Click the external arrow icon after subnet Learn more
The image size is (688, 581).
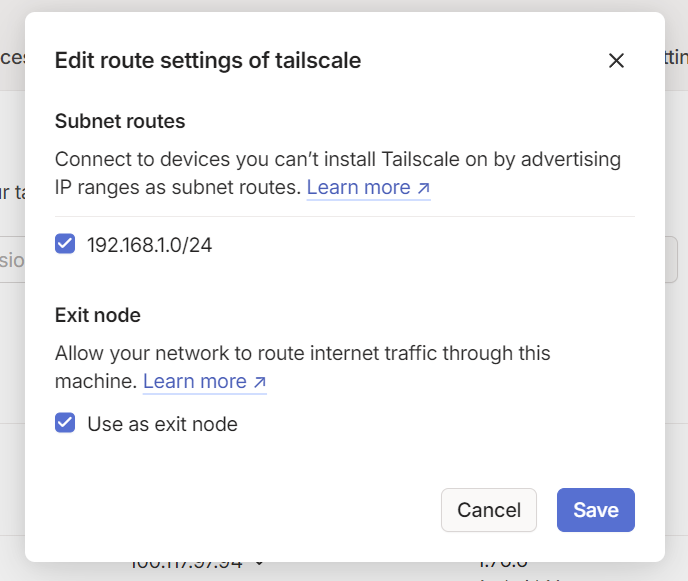[x=423, y=188]
